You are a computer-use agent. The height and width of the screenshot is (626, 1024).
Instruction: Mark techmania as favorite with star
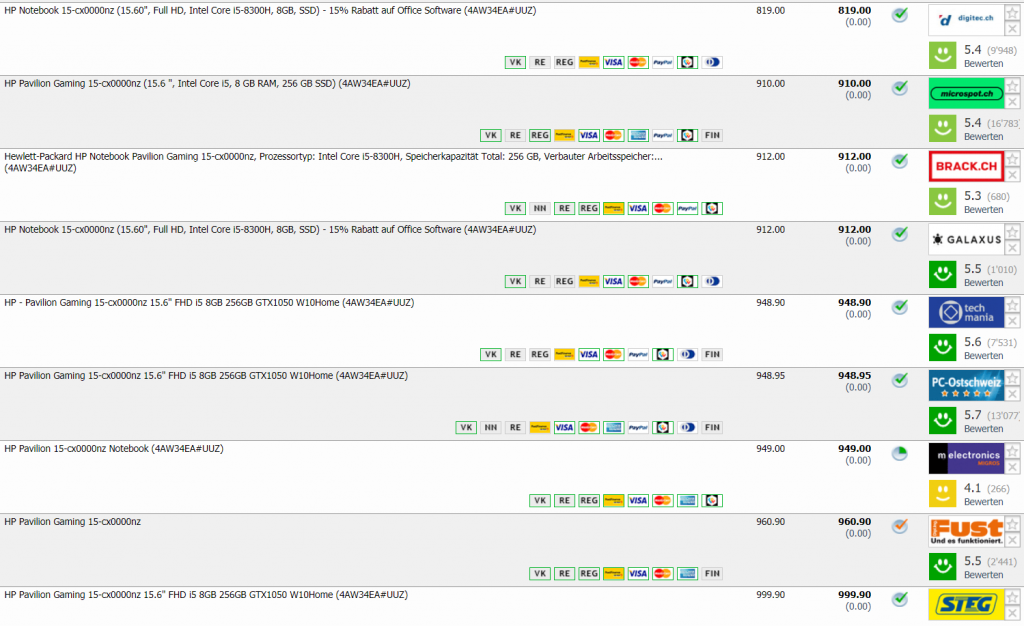pos(1012,305)
